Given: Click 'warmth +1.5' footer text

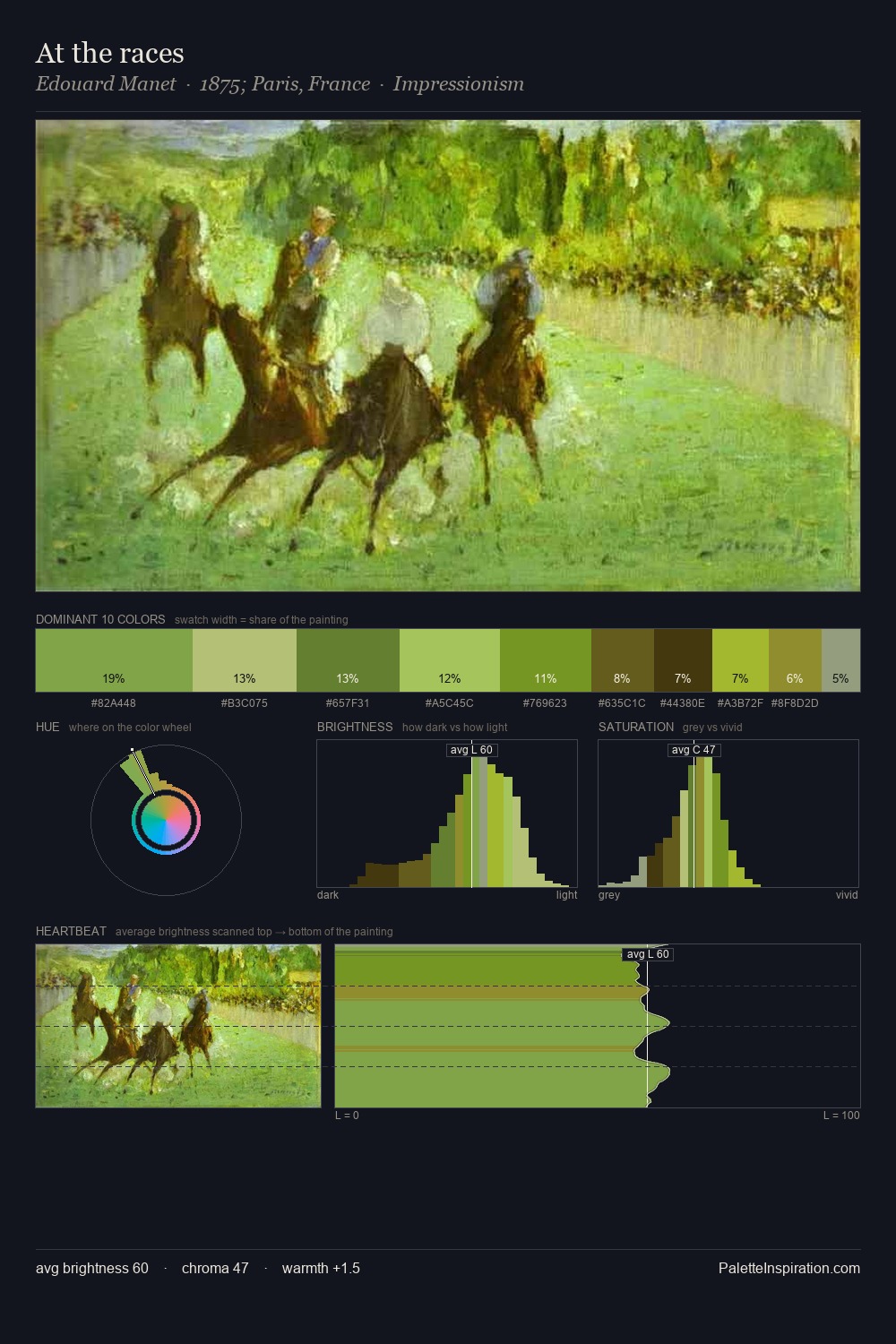Looking at the screenshot, I should 321,1268.
